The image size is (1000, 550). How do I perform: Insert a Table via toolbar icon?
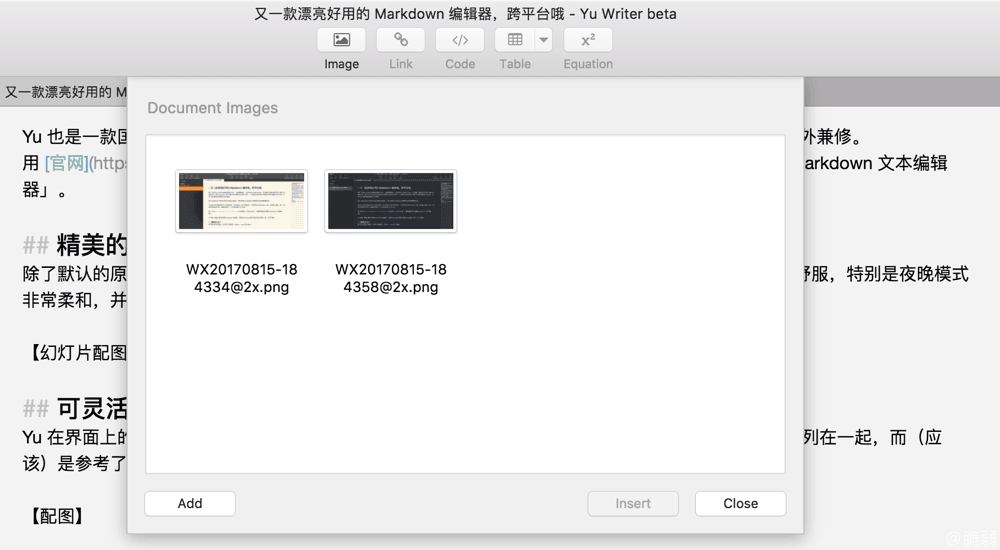pos(515,40)
